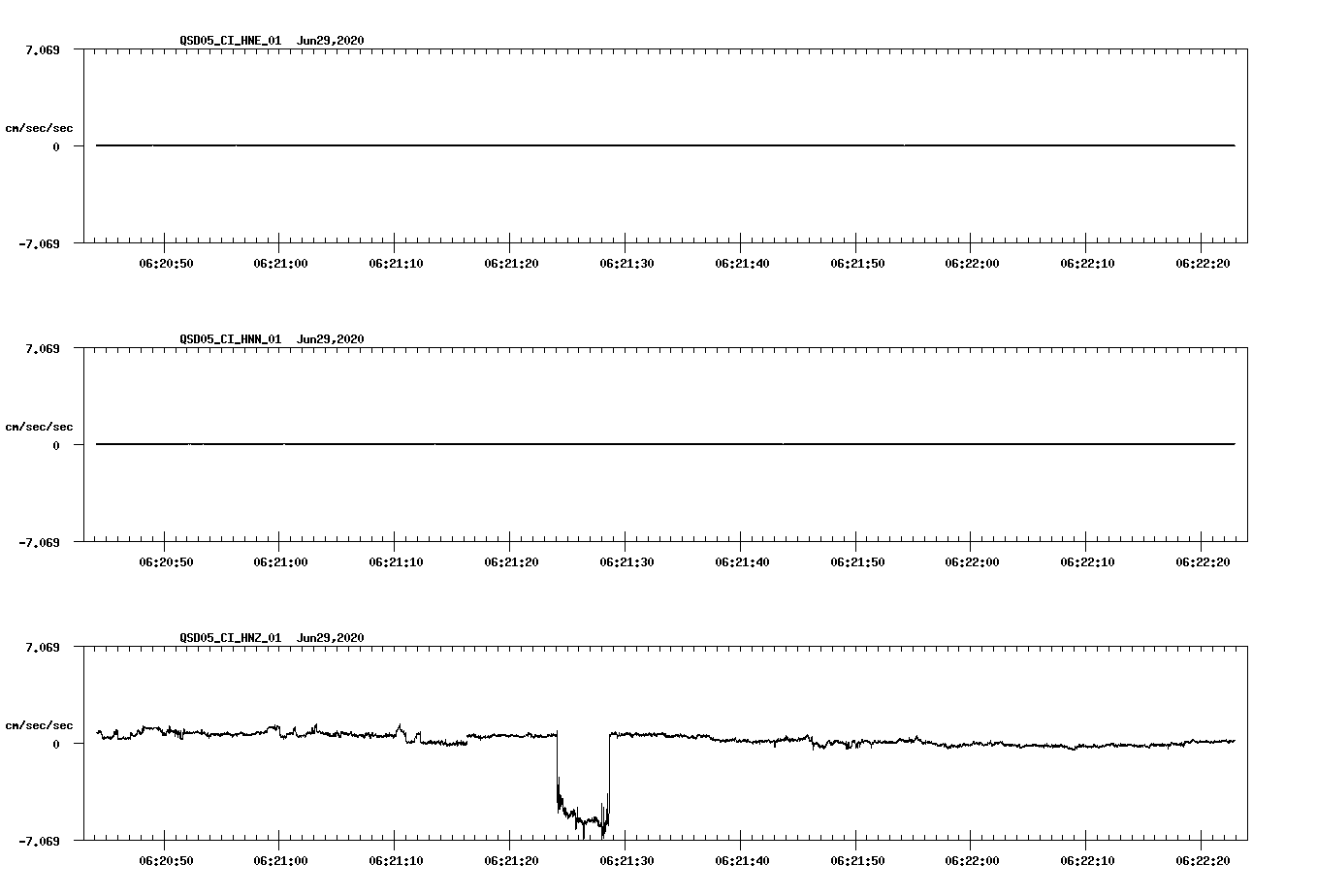Image resolution: width=1317 pixels, height=896 pixels.
Task: Click 06:21:30 time label under HNE plot
Action: point(626,264)
